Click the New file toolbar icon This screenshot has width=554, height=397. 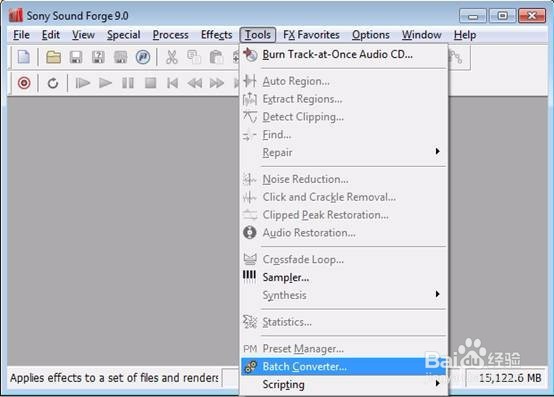(24, 57)
